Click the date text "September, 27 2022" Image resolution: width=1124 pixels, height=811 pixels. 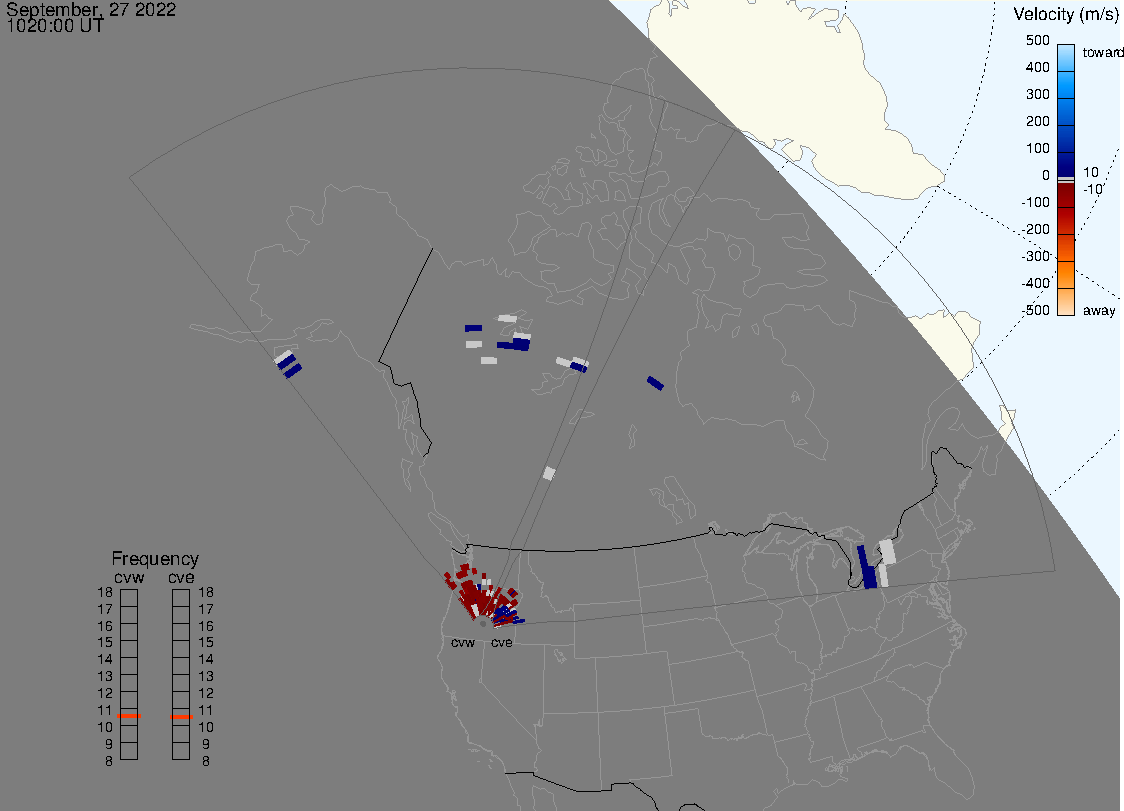click(91, 10)
